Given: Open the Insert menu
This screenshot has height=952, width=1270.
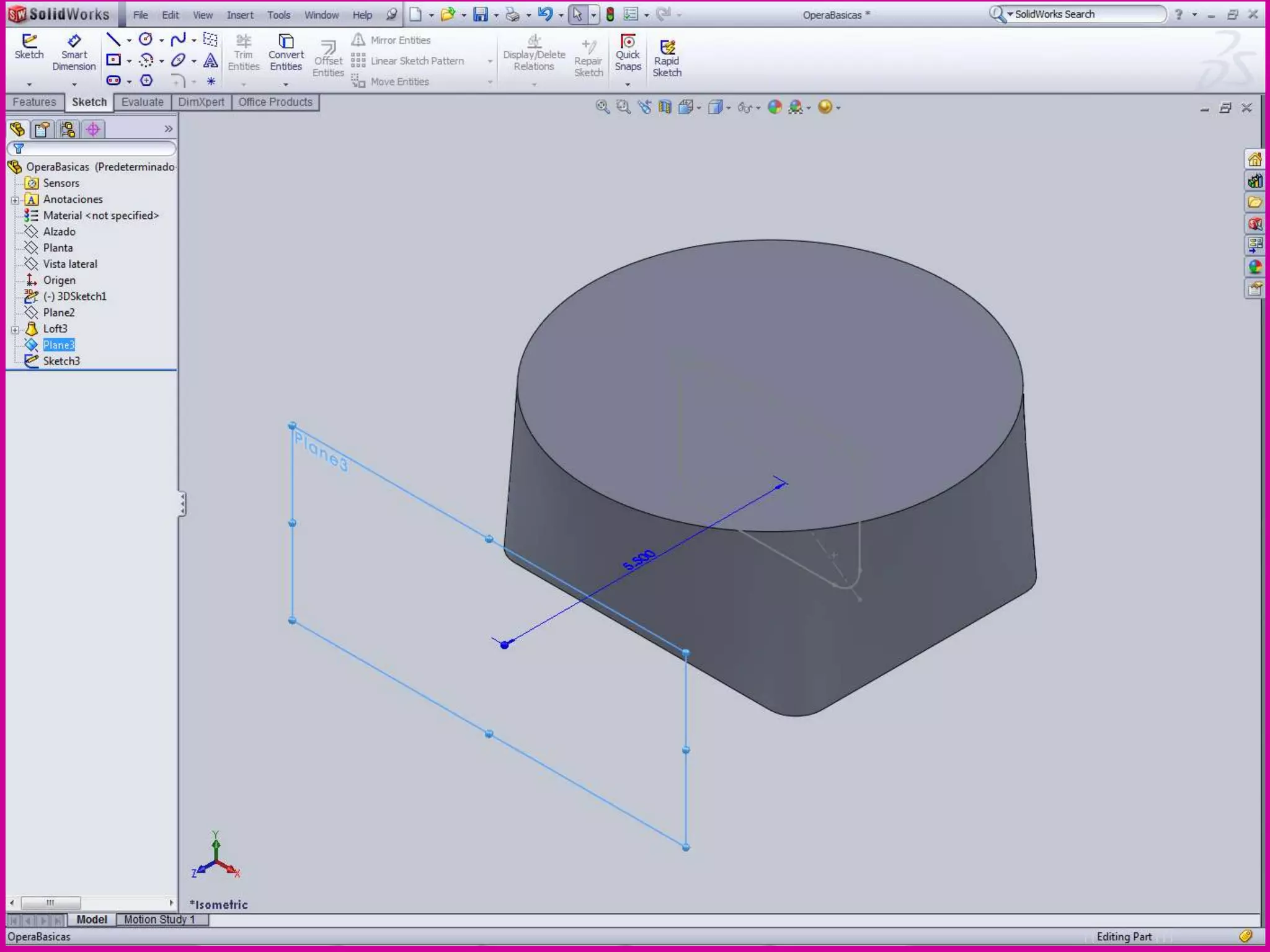Looking at the screenshot, I should (x=239, y=15).
